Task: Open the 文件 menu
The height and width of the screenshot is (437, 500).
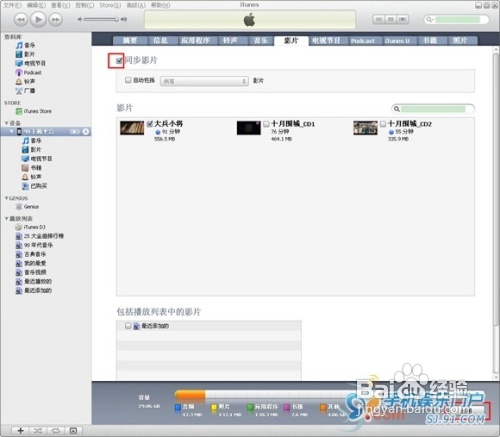Action: pos(12,5)
